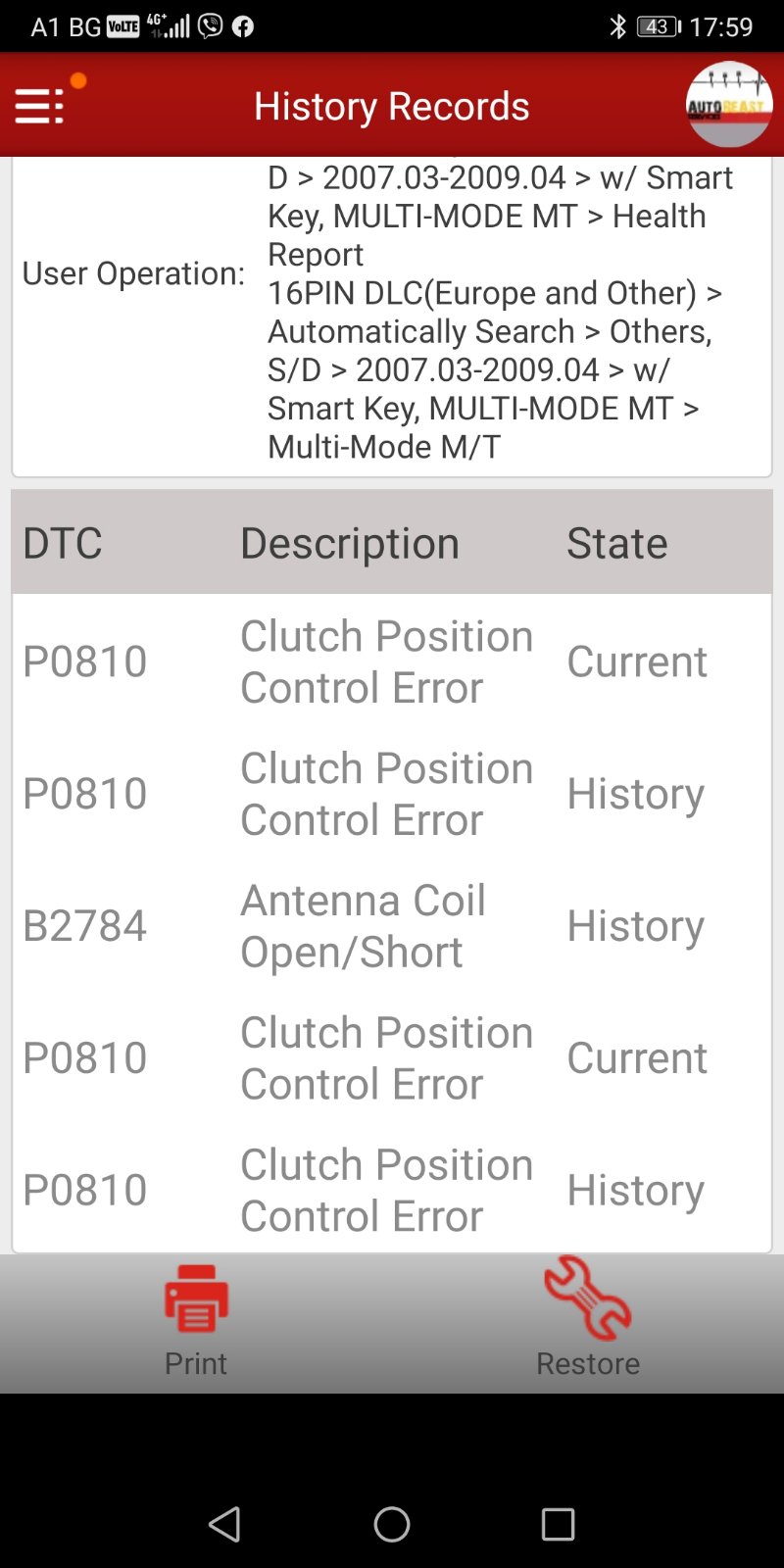Tap the B2784 code cell
784x1568 pixels.
pyautogui.click(x=85, y=926)
